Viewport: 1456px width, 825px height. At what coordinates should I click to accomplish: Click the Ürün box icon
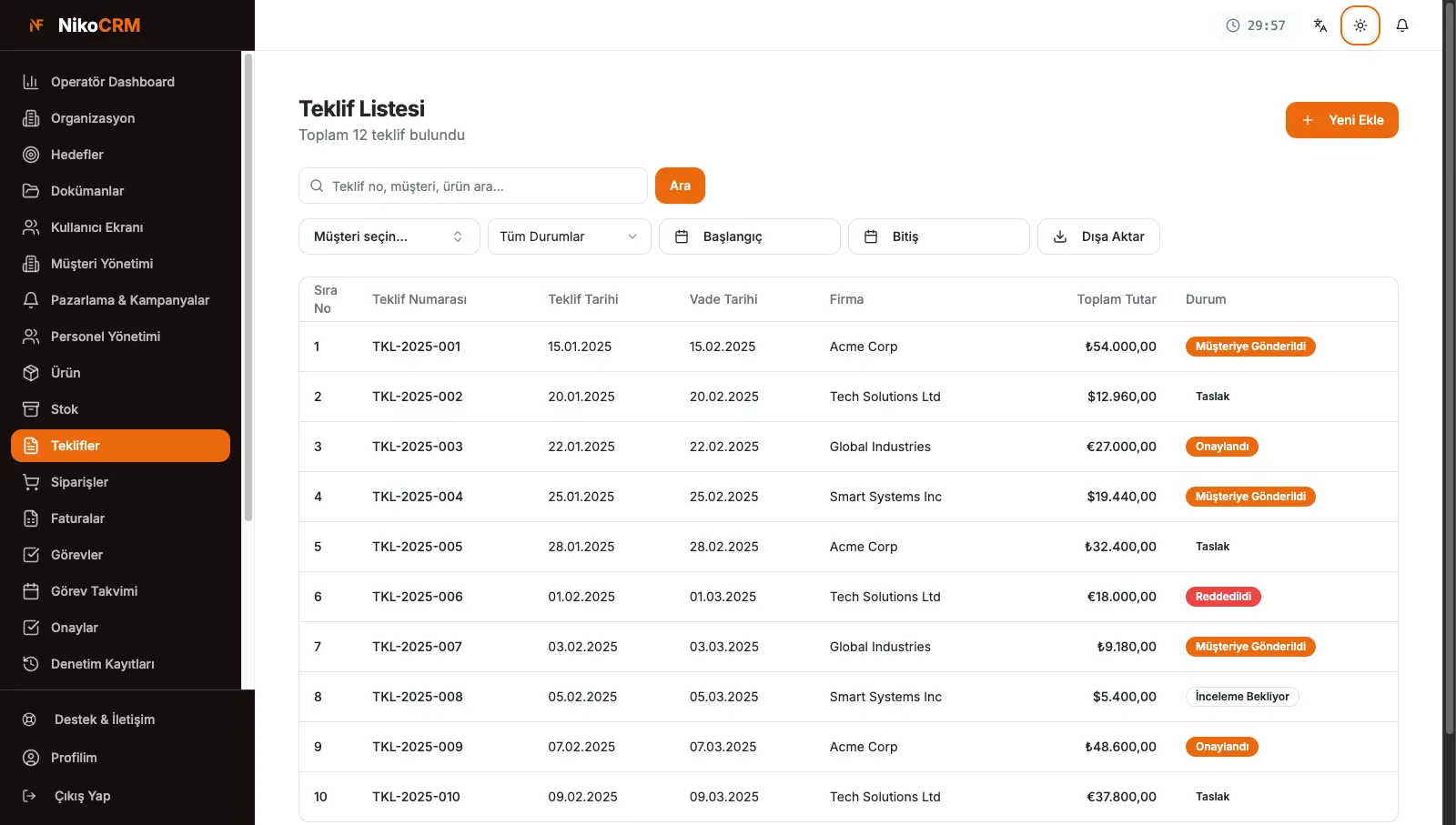tap(31, 373)
